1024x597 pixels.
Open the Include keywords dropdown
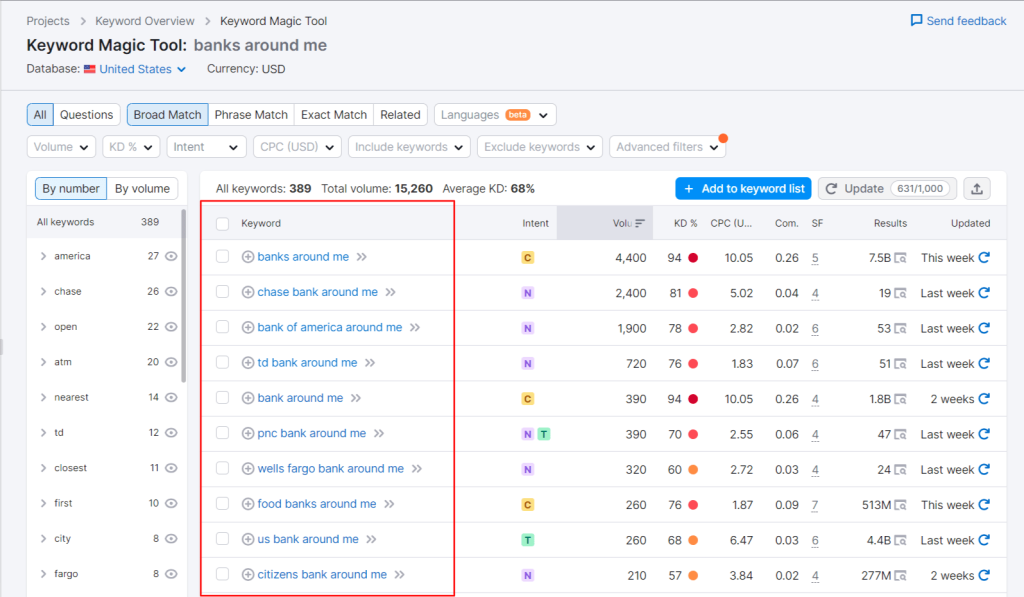pos(409,147)
